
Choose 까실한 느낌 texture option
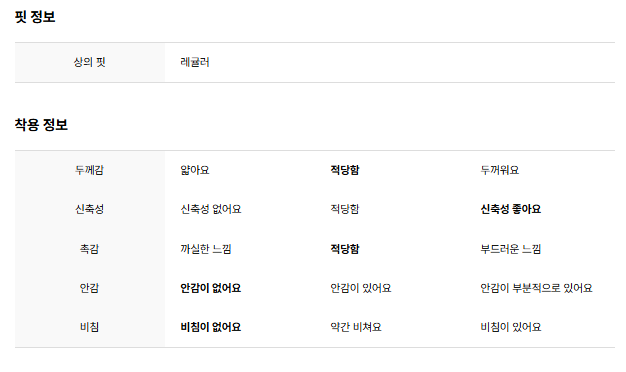206,249
